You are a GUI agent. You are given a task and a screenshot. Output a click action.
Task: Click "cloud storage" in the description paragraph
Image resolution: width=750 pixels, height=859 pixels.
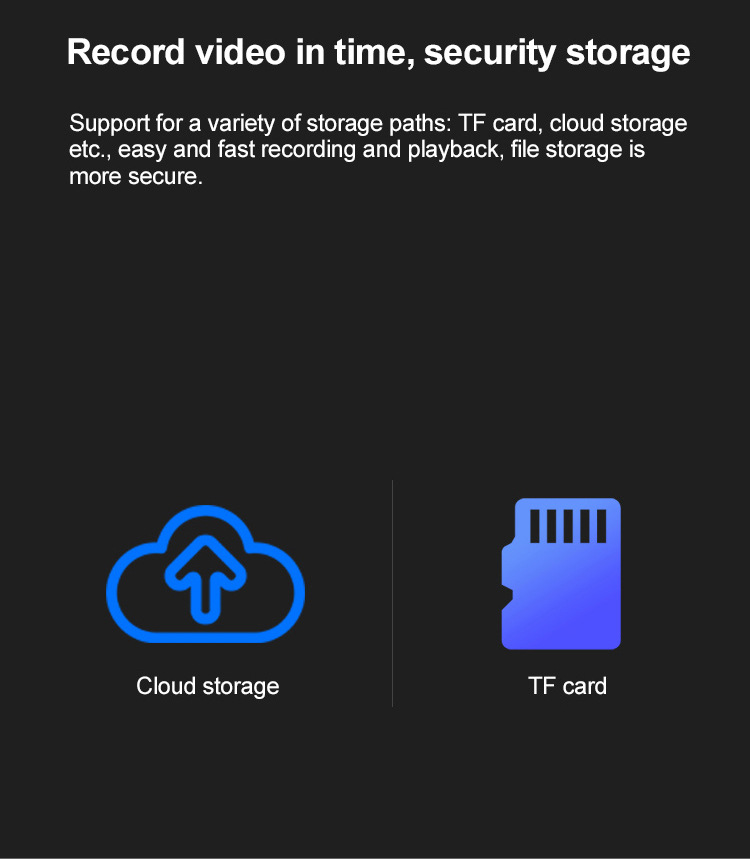click(x=618, y=124)
